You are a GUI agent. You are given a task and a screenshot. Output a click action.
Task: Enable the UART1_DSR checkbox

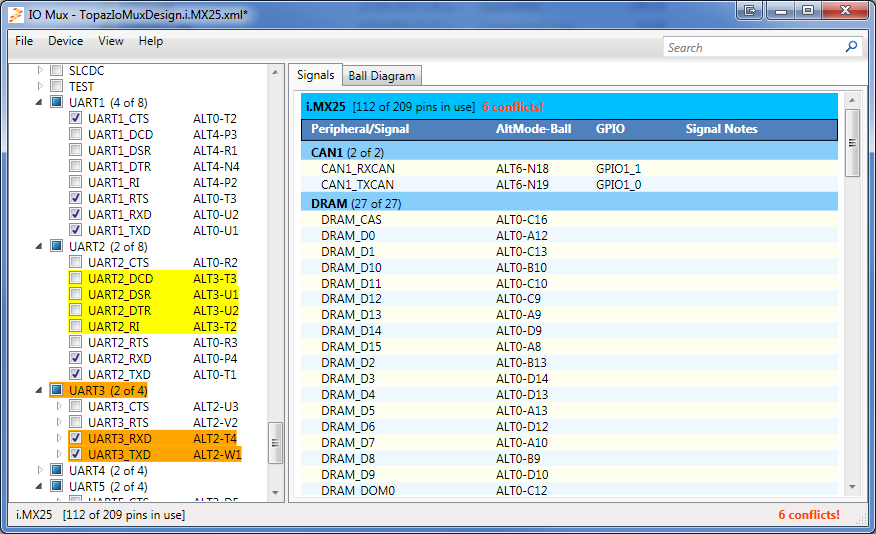pos(75,150)
